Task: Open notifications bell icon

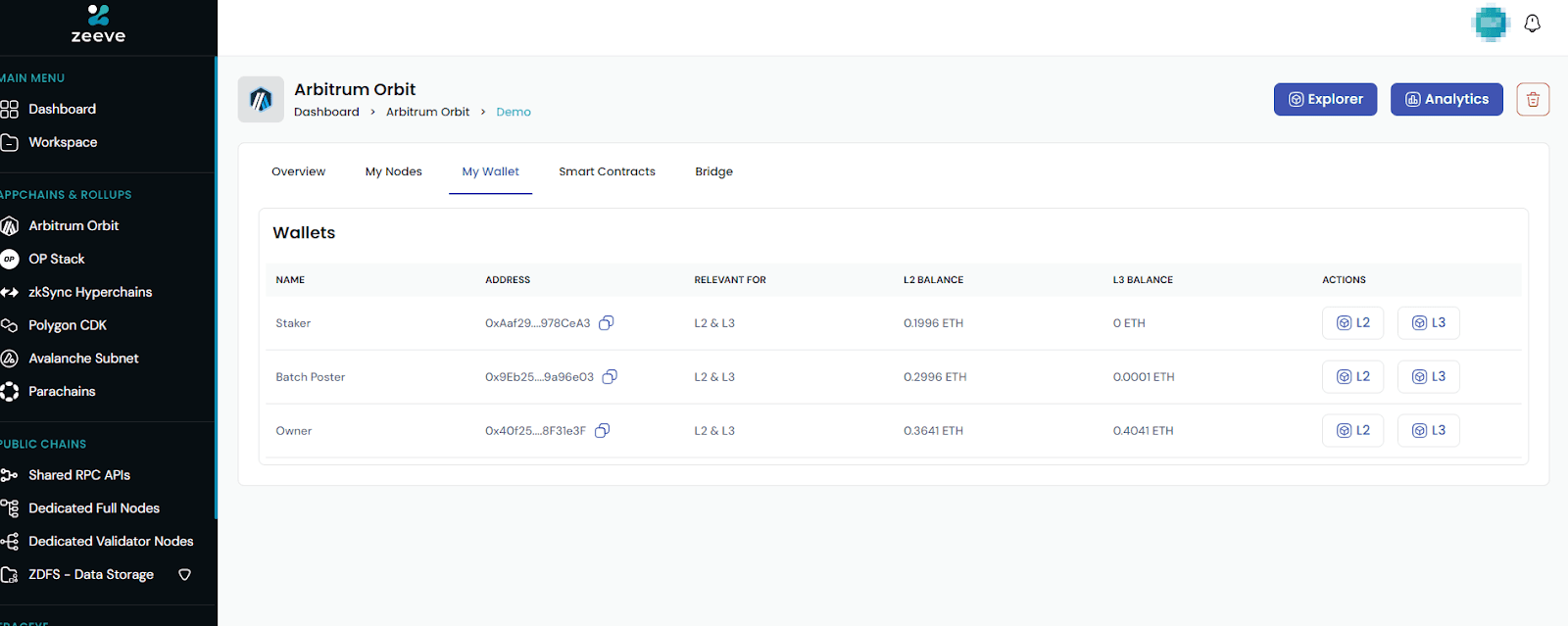Action: click(x=1532, y=24)
